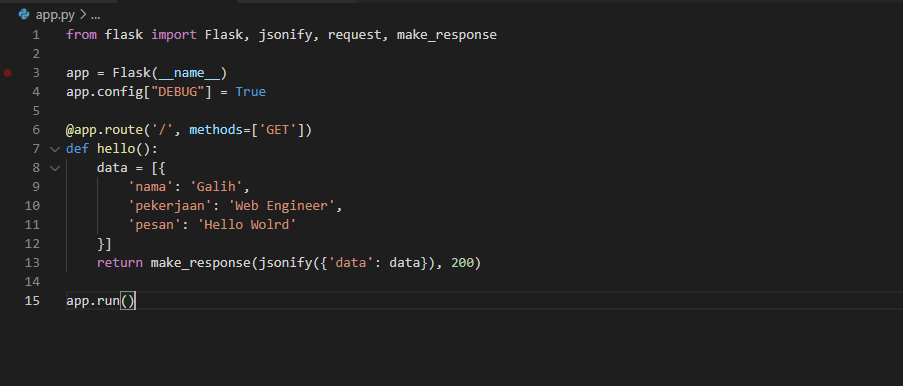Click line number 15 in the gutter
This screenshot has height=386, width=903.
(x=33, y=301)
